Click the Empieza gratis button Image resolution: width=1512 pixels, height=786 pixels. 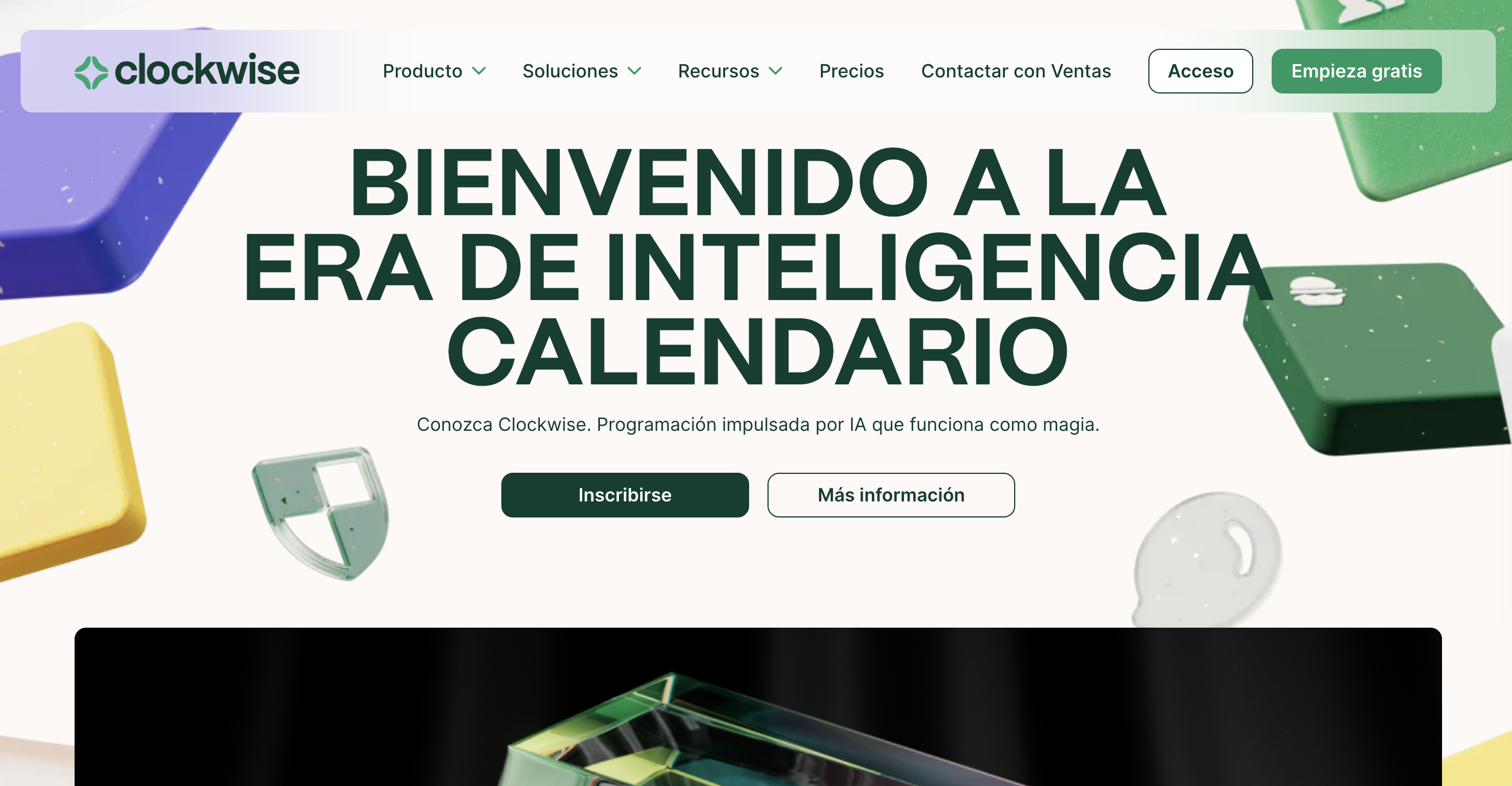pyautogui.click(x=1357, y=71)
